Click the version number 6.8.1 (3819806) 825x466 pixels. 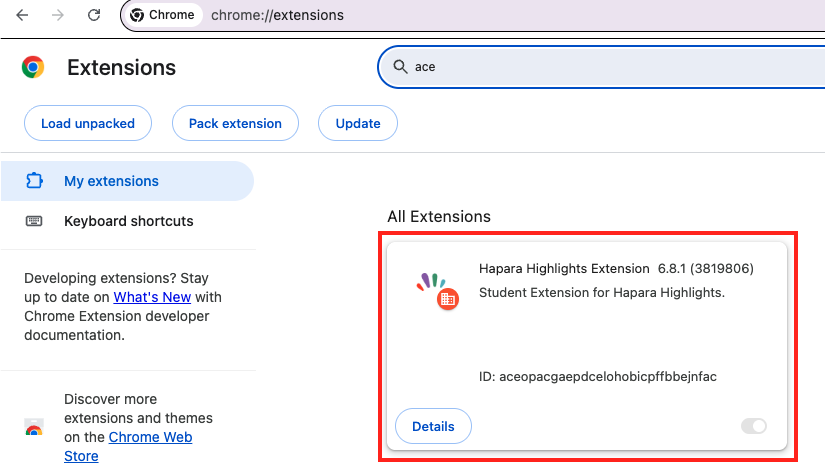point(706,269)
